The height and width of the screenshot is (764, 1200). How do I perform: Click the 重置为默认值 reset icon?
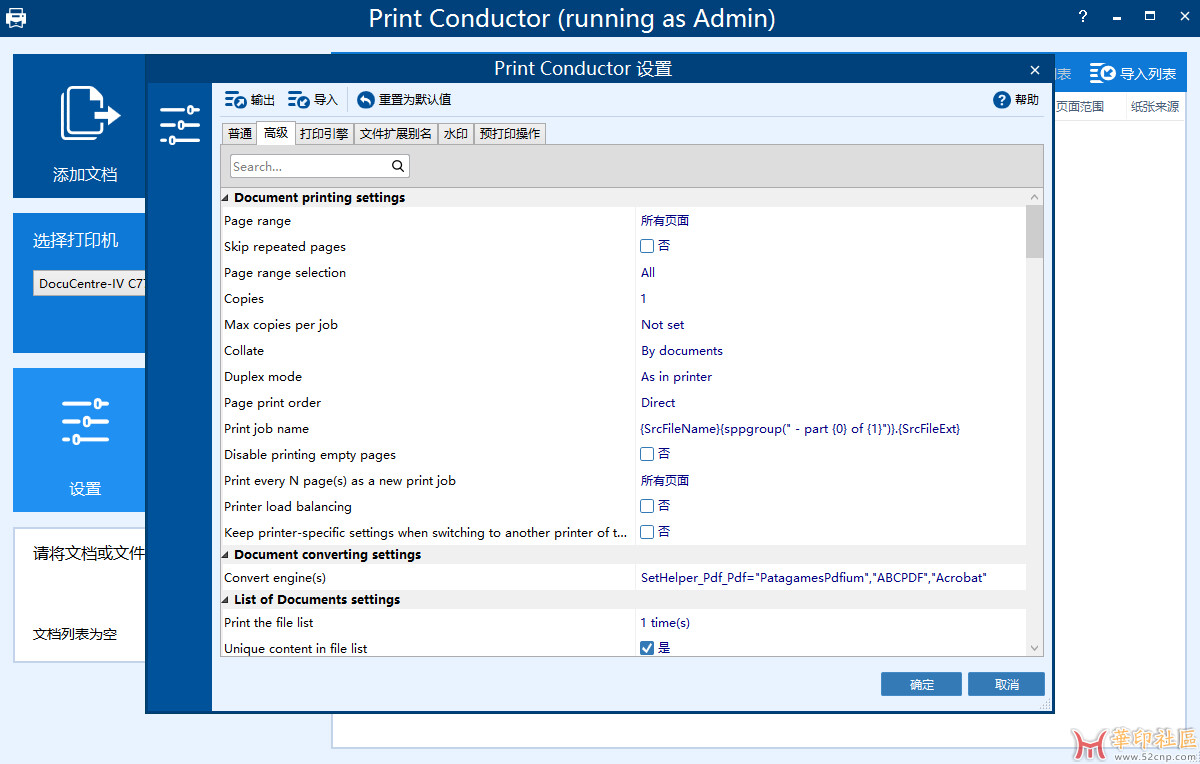(x=365, y=100)
